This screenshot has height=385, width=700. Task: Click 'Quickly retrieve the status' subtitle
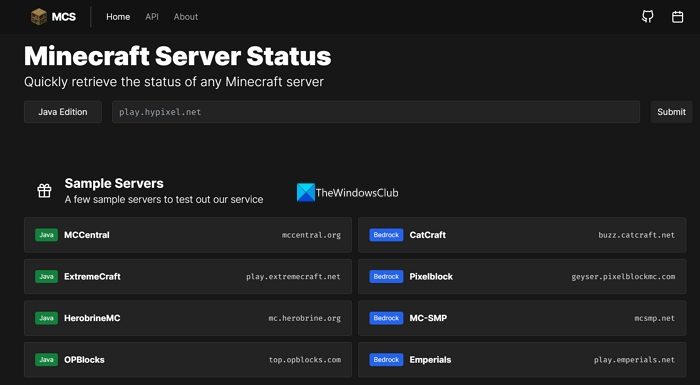pos(174,82)
